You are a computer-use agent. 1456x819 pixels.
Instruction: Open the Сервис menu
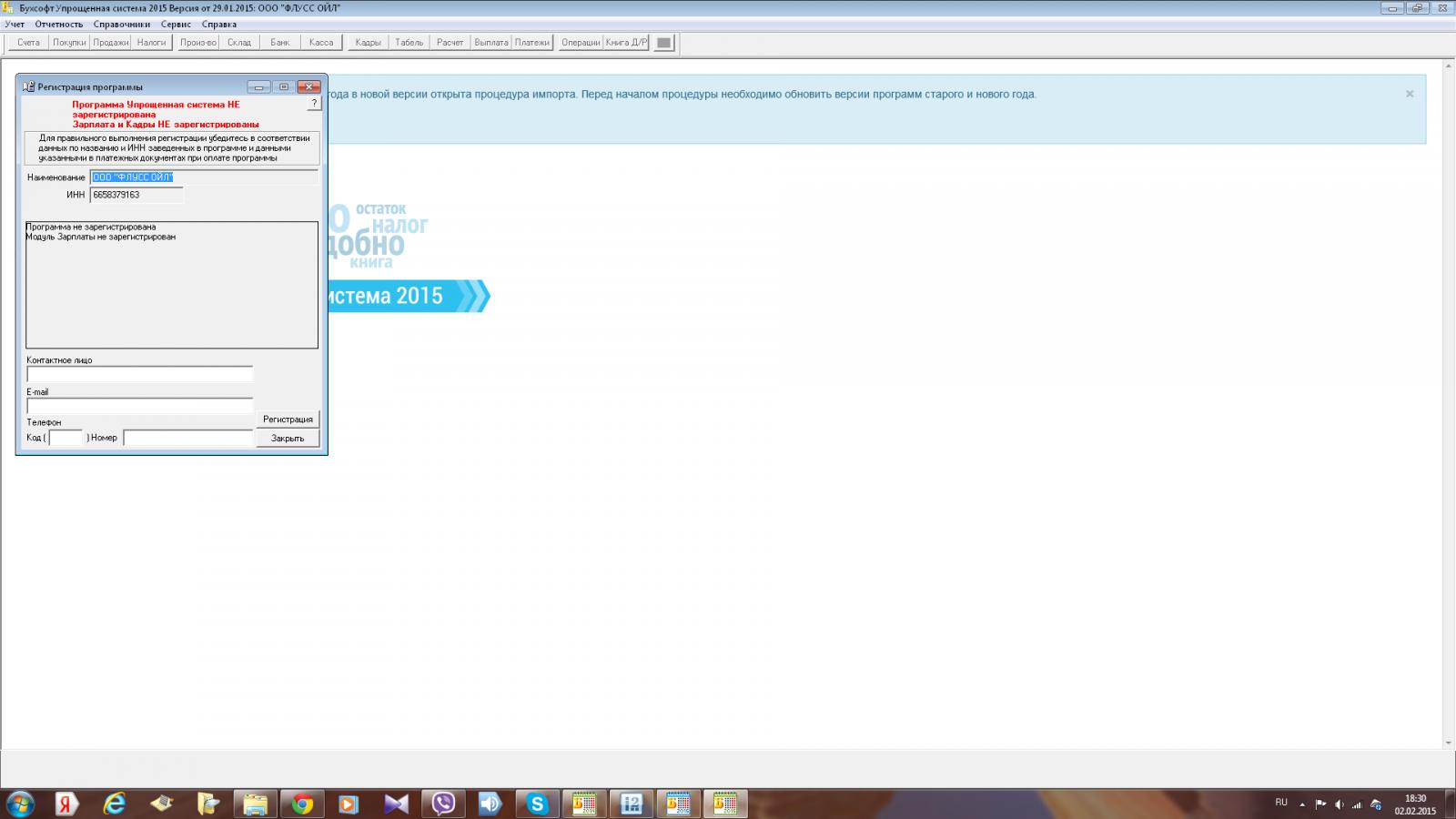176,25
